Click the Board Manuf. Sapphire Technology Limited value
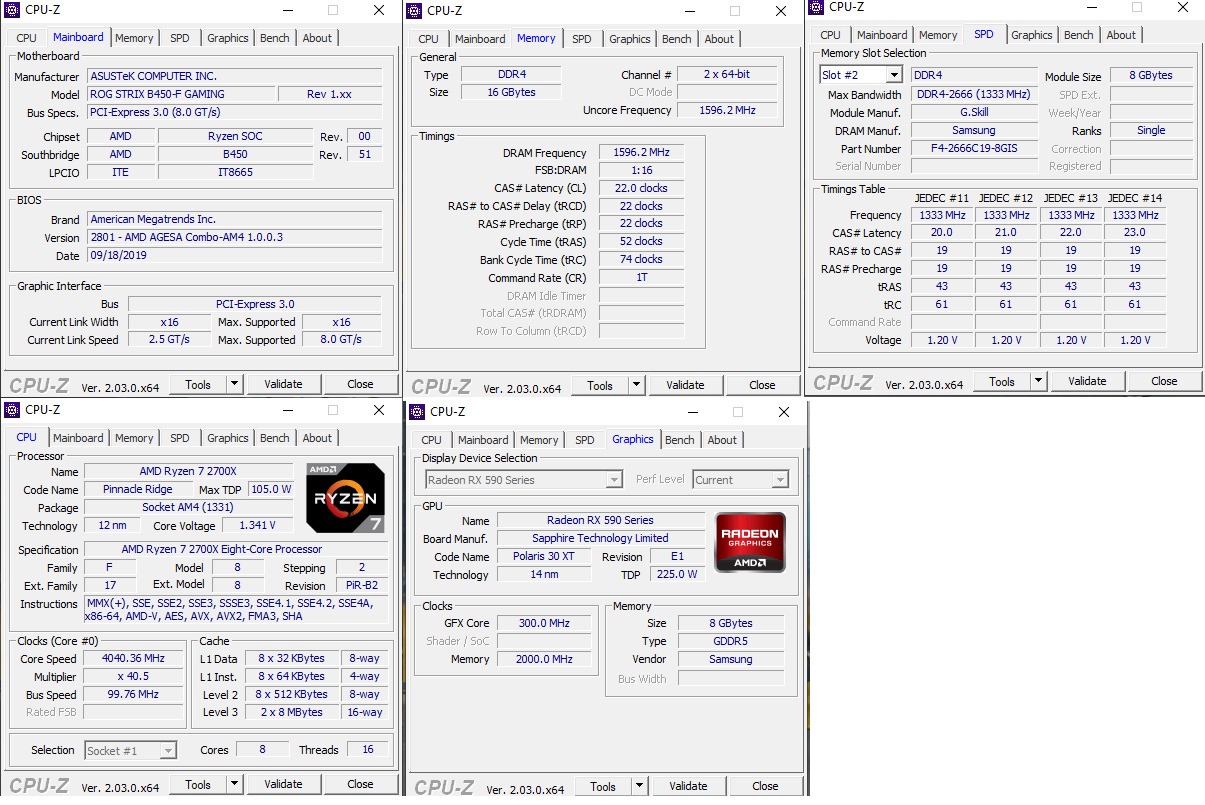Image resolution: width=1205 pixels, height=805 pixels. pos(600,539)
